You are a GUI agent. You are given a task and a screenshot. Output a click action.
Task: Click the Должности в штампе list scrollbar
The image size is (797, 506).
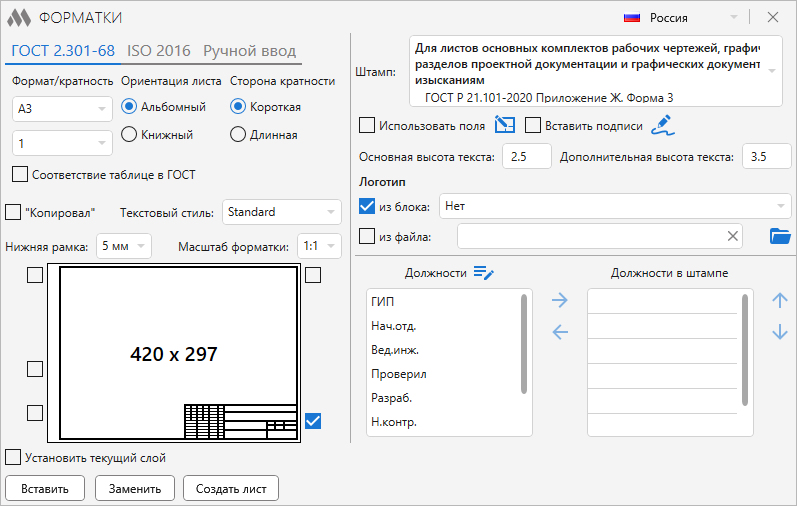click(745, 350)
